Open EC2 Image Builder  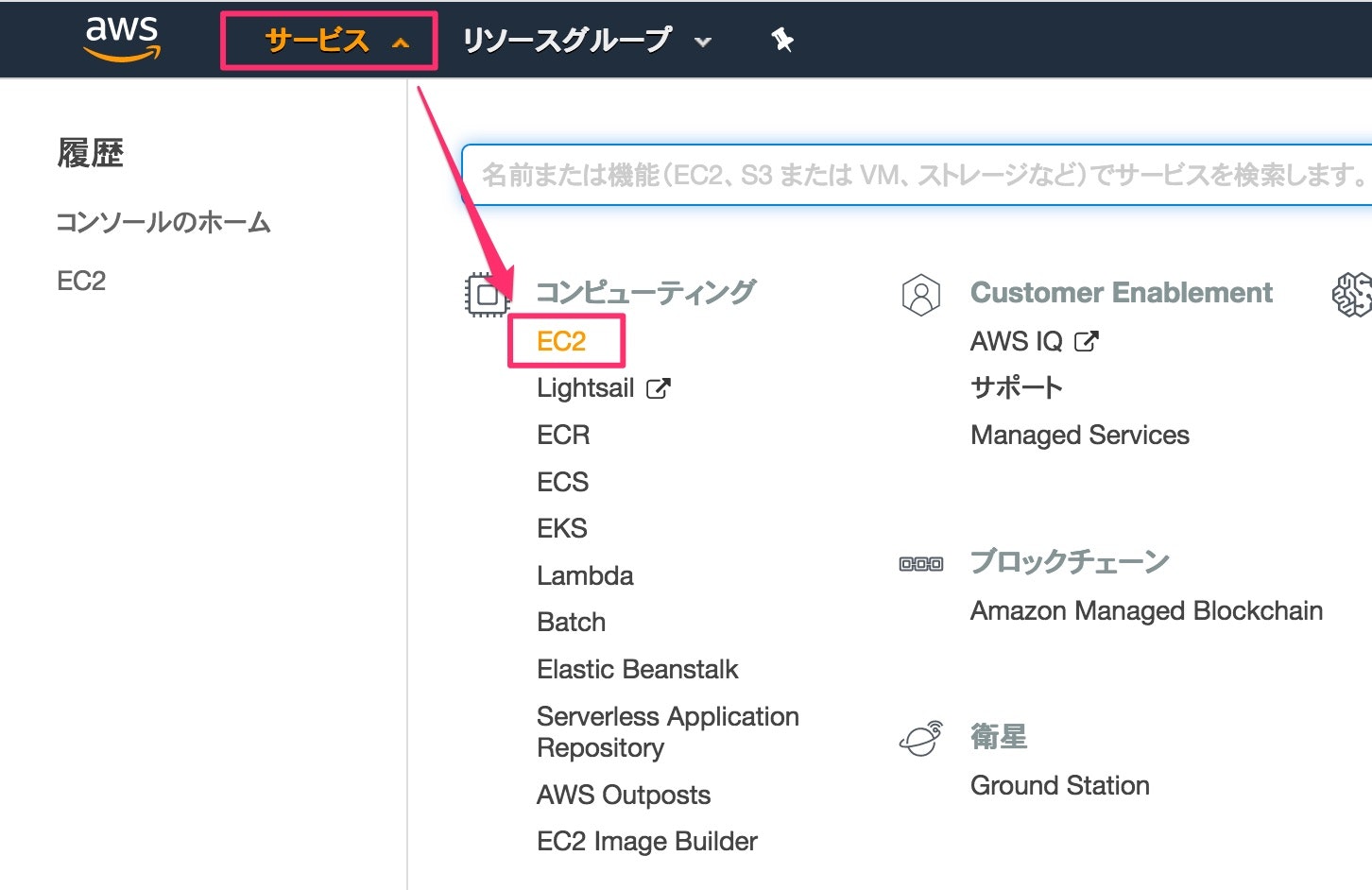click(647, 841)
